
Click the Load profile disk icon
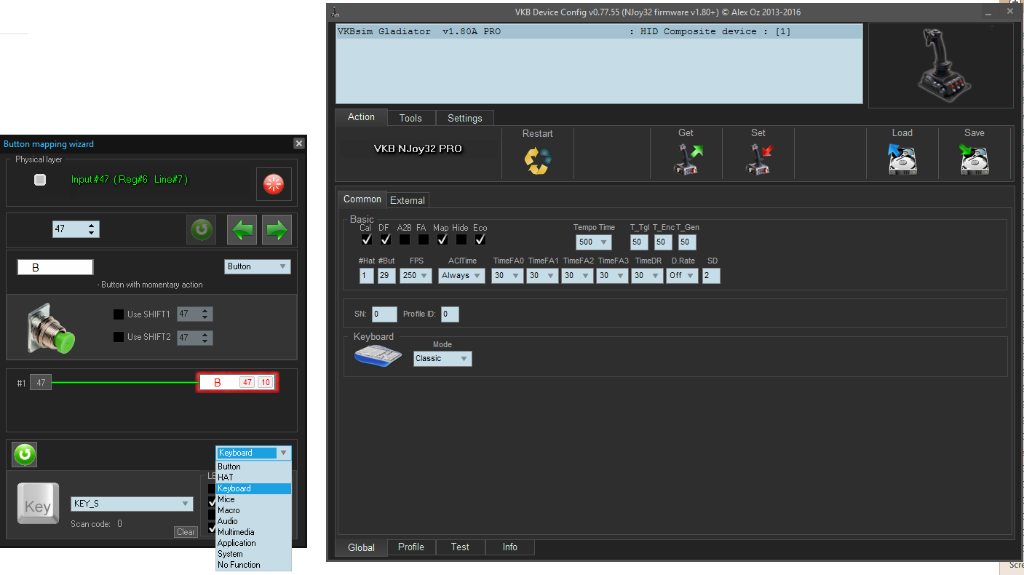902,159
